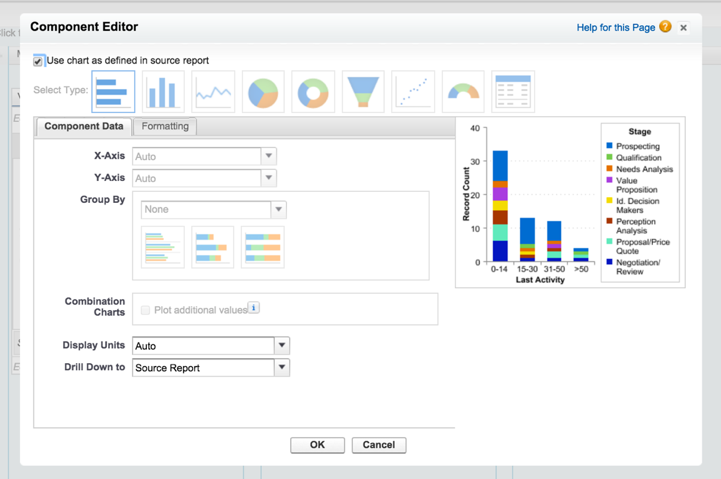The width and height of the screenshot is (721, 479).
Task: Select the donut chart type
Action: point(313,91)
